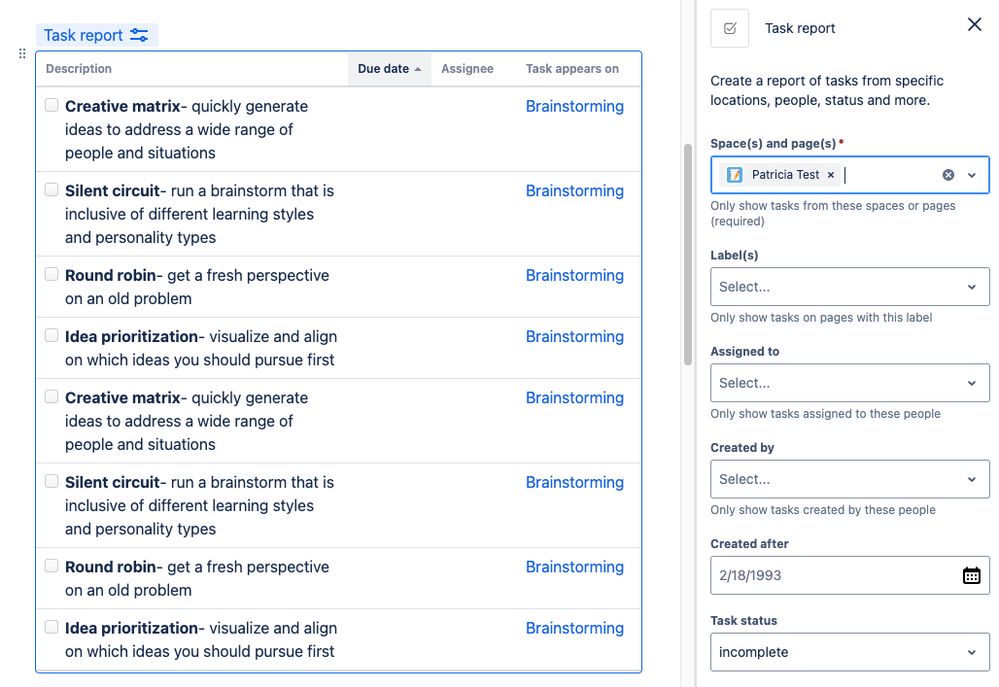Click the vertical scrollbar of the page
This screenshot has height=687, width=999.
pos(687,250)
